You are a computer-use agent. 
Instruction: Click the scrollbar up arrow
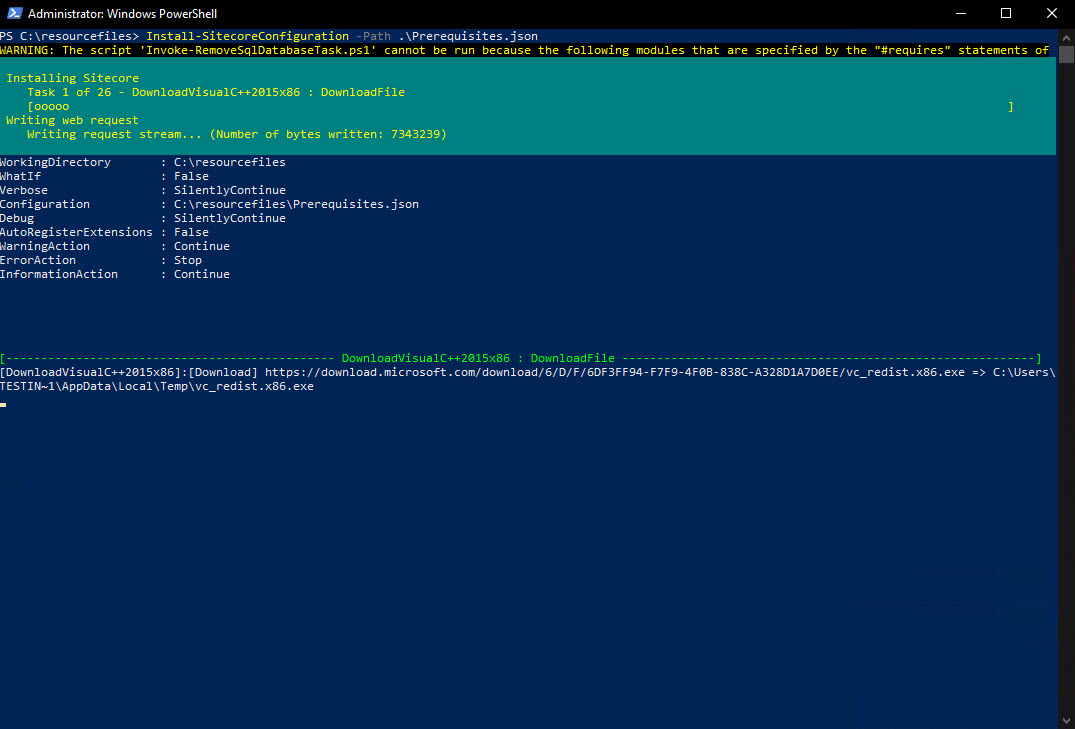(x=1066, y=36)
